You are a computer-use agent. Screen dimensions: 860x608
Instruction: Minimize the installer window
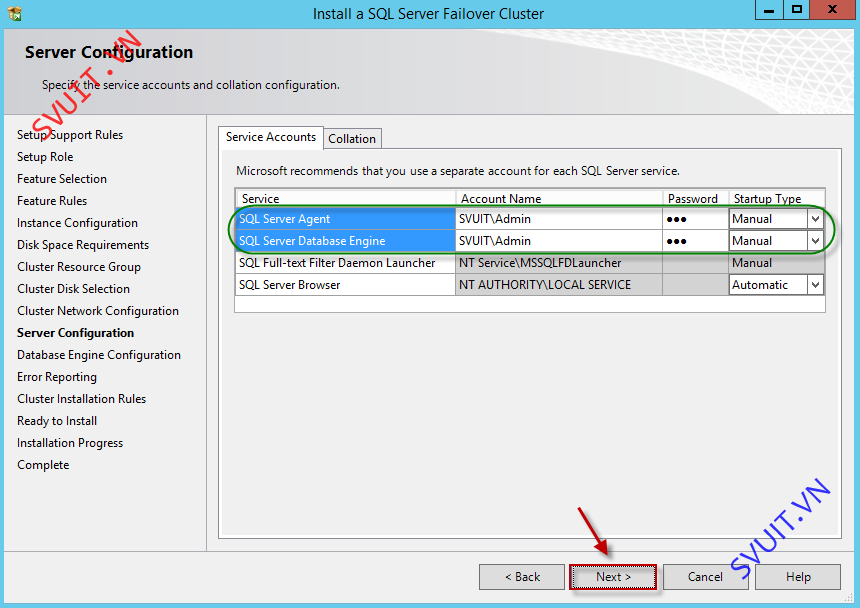769,10
